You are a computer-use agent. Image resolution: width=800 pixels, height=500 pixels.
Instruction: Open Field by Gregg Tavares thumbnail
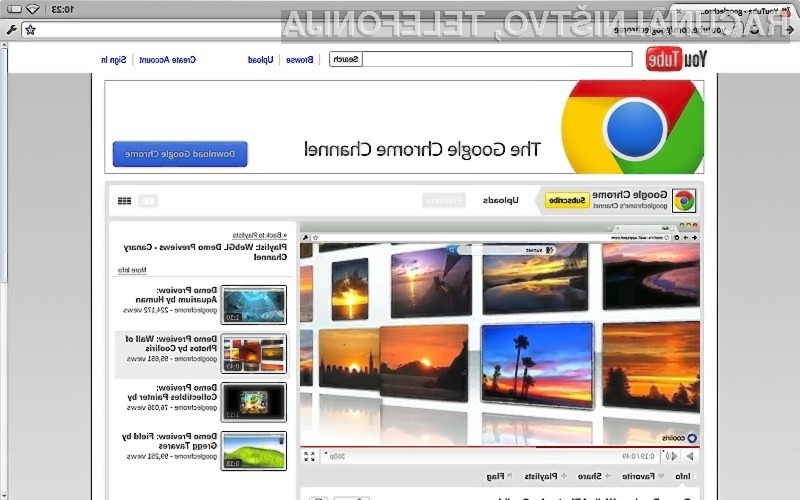[x=254, y=451]
